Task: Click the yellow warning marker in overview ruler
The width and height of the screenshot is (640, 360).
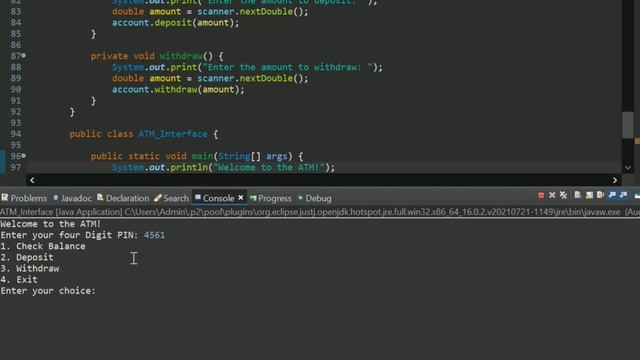Action: pos(637,141)
